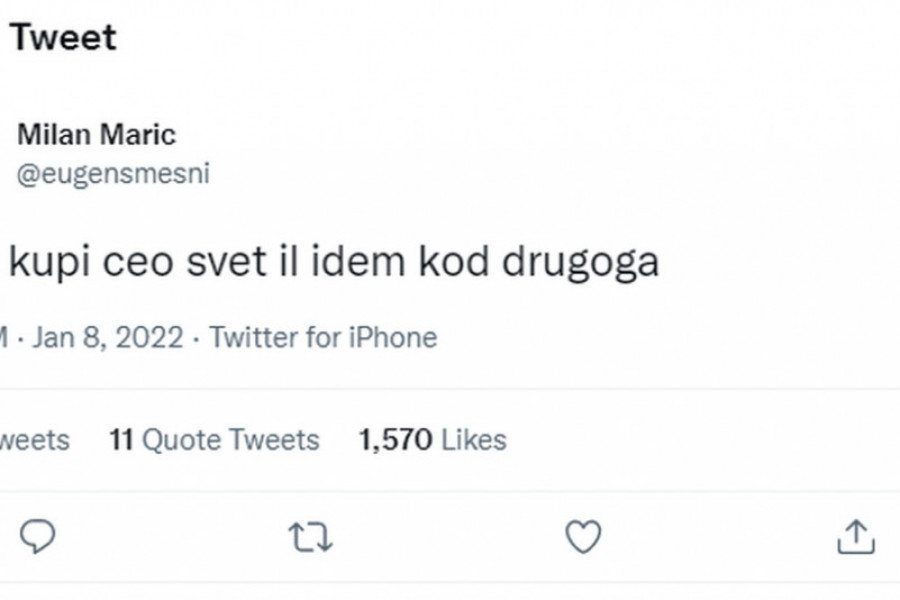Click the Tweet page heading

point(63,37)
